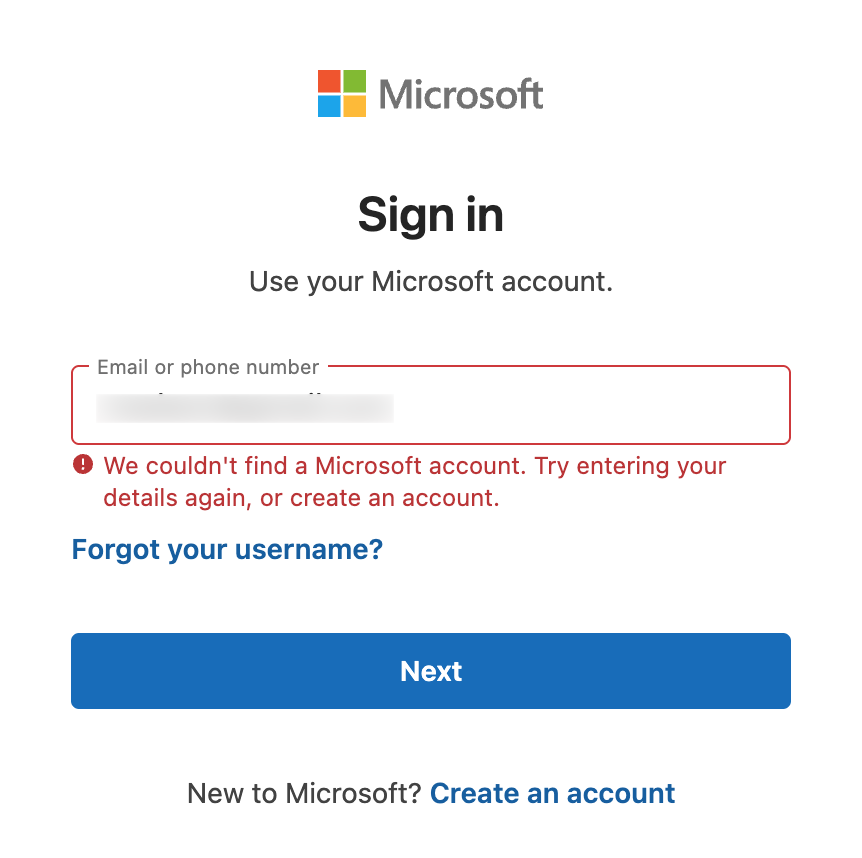Click the Email or phone number floating label
862x858 pixels.
(x=207, y=367)
